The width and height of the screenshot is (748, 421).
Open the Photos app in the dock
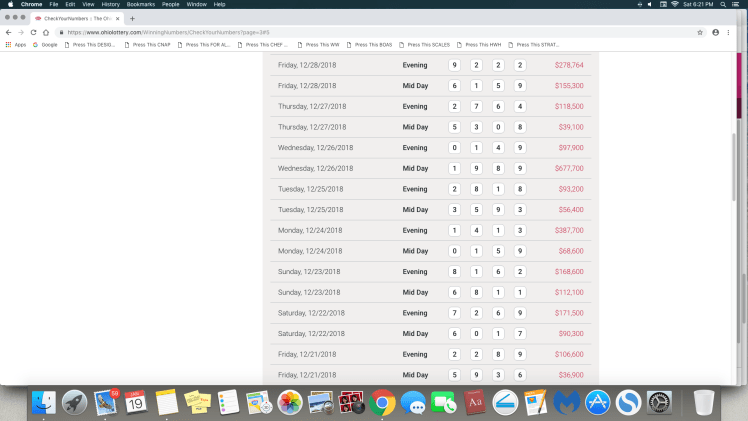pyautogui.click(x=290, y=403)
